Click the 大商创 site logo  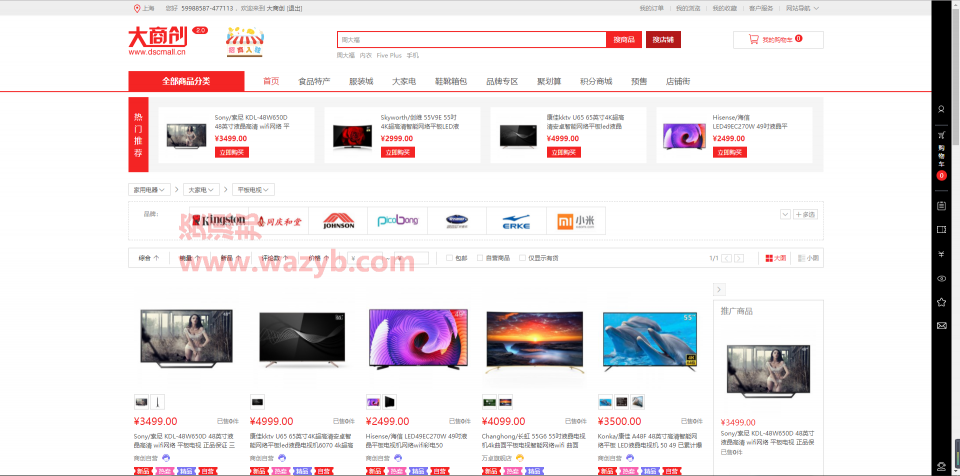[x=160, y=41]
